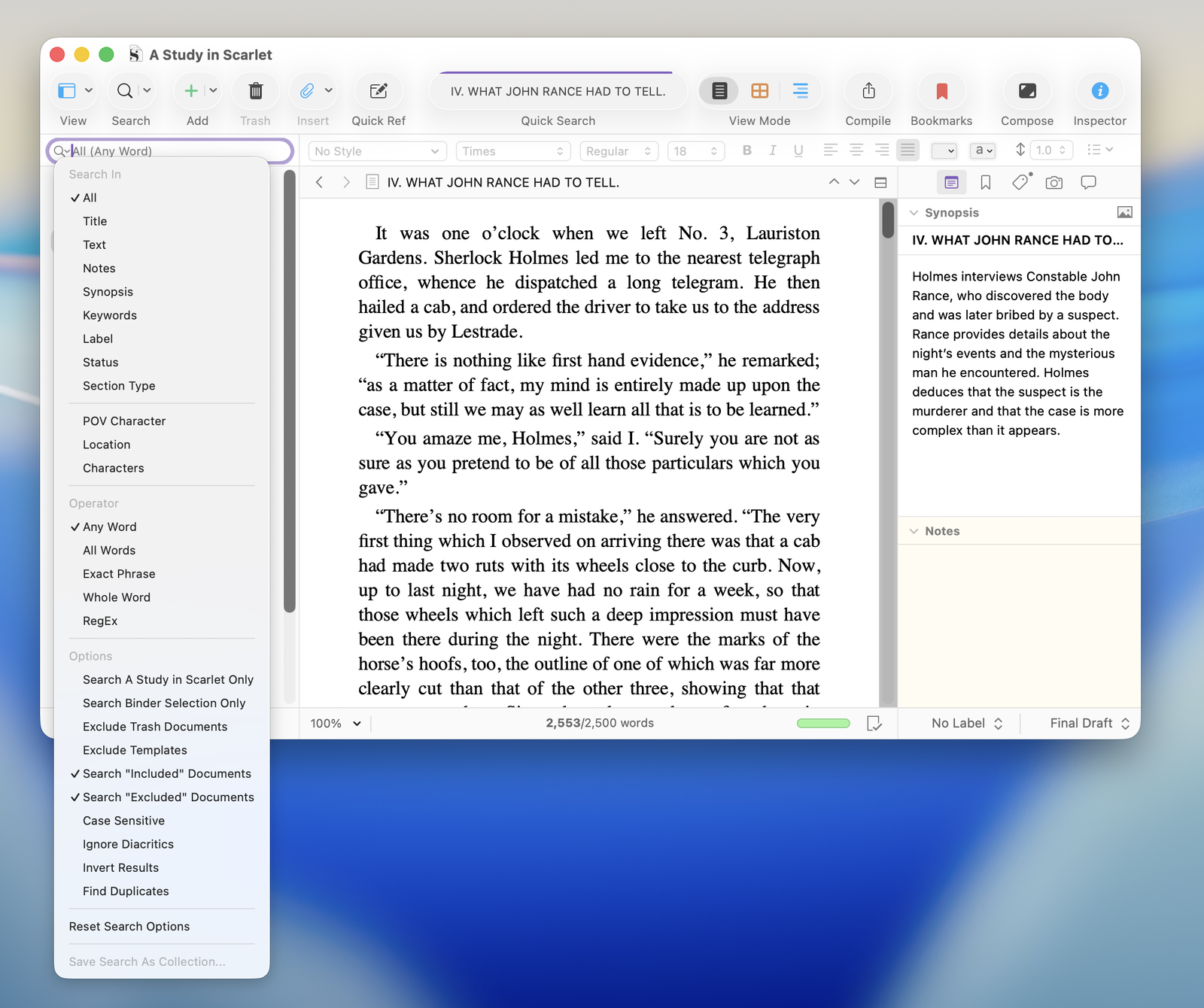Click the Compile toolbar icon

point(868,91)
